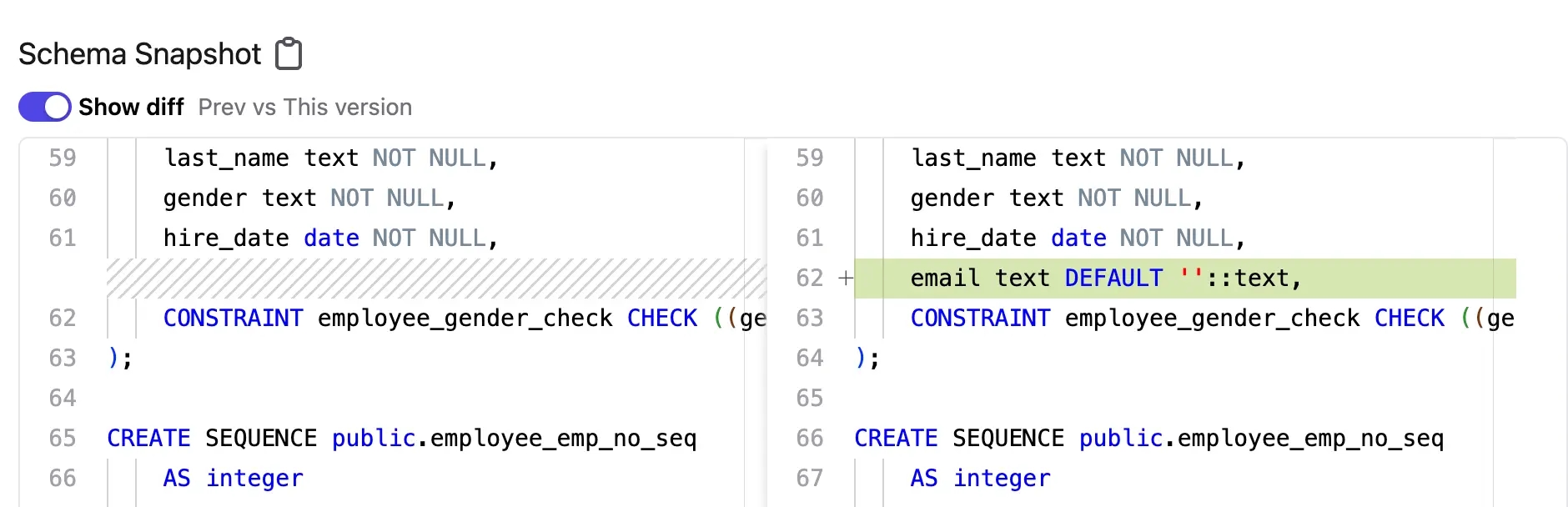Click 'last_name text NOT NULL' in right pane
The image size is (1568, 507).
tap(1078, 158)
